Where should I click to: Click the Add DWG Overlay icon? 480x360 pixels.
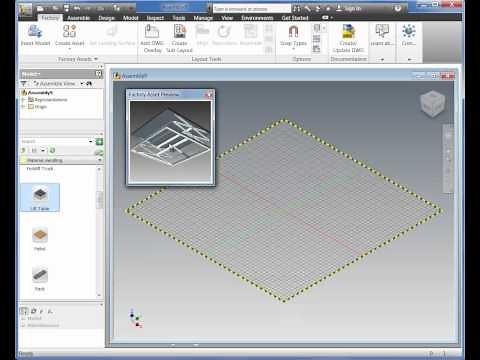tap(152, 32)
